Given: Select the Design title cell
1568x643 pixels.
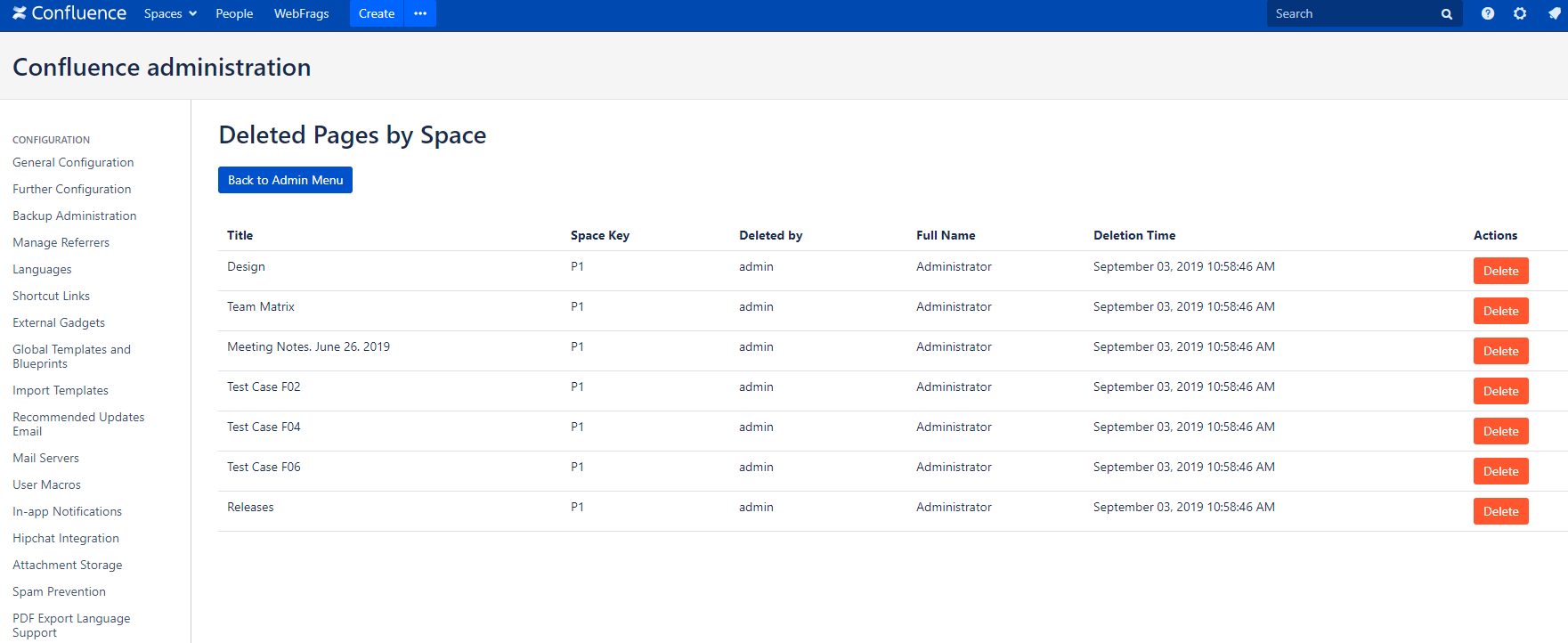Looking at the screenshot, I should 246,266.
